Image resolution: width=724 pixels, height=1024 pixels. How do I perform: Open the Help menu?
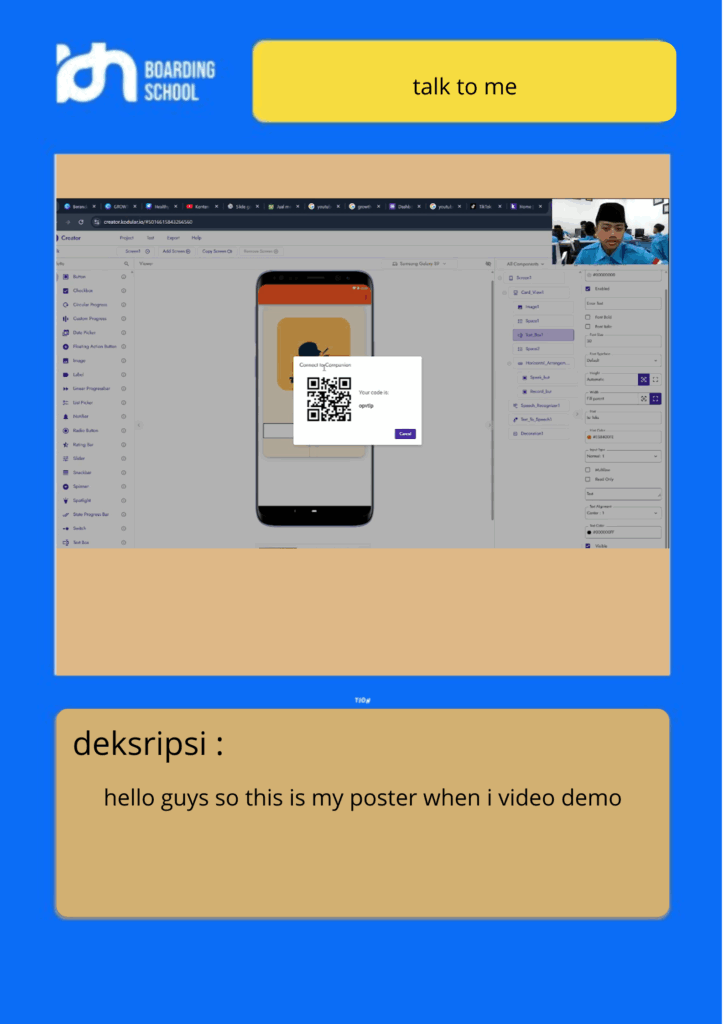coord(196,238)
